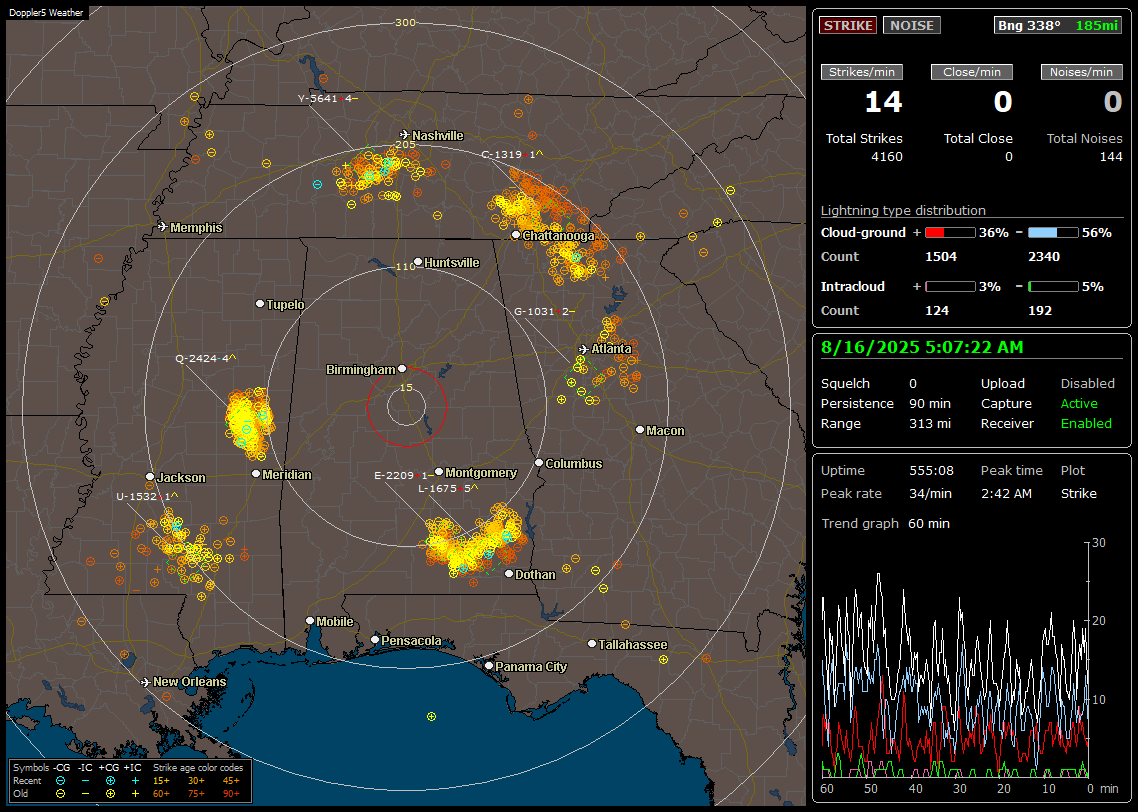This screenshot has width=1138, height=812.
Task: Click storm cell label U-1532
Action: (147, 496)
